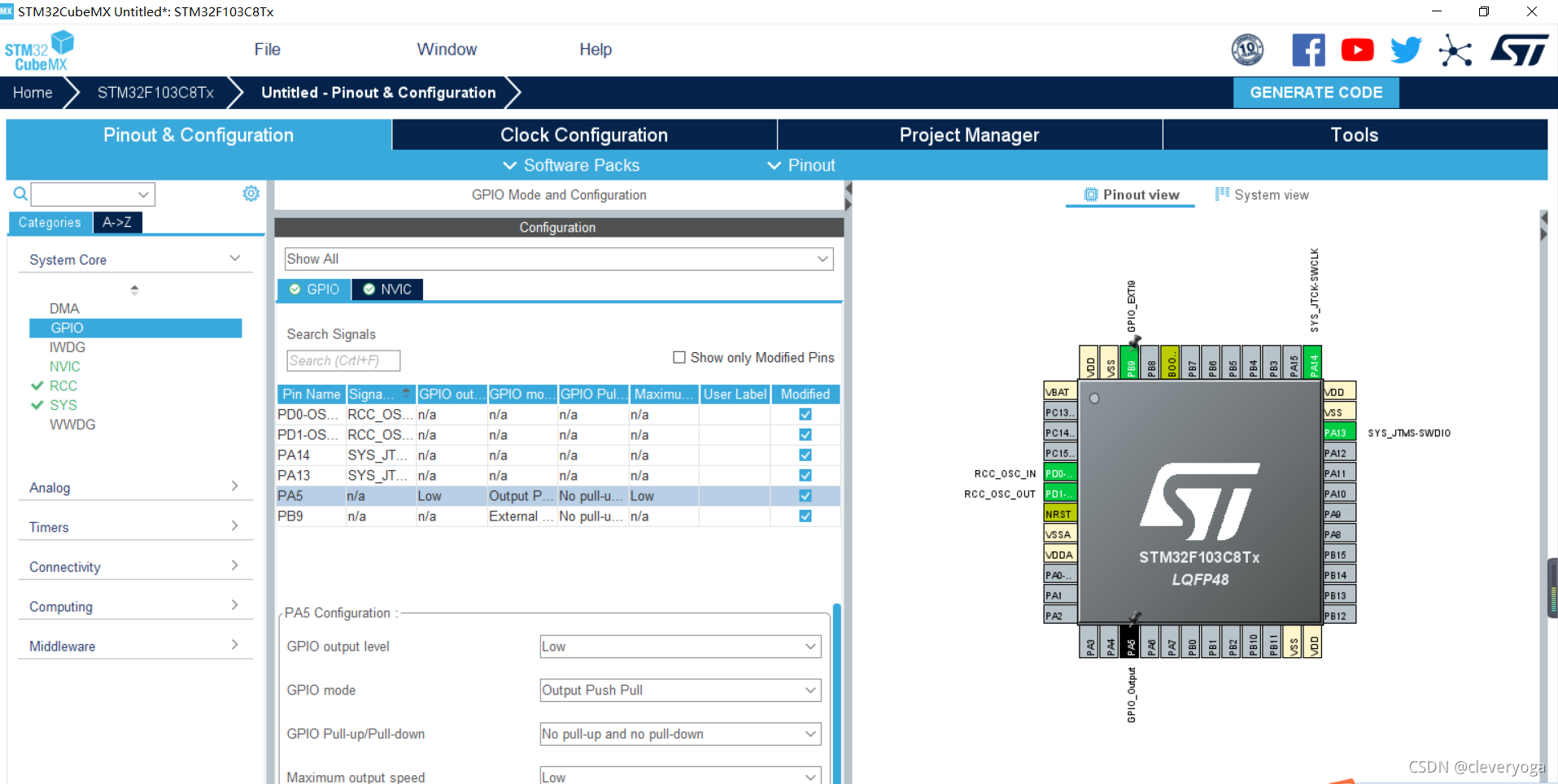The width and height of the screenshot is (1558, 784).
Task: Click pin PA3 on the chip bottom
Action: [x=1090, y=642]
